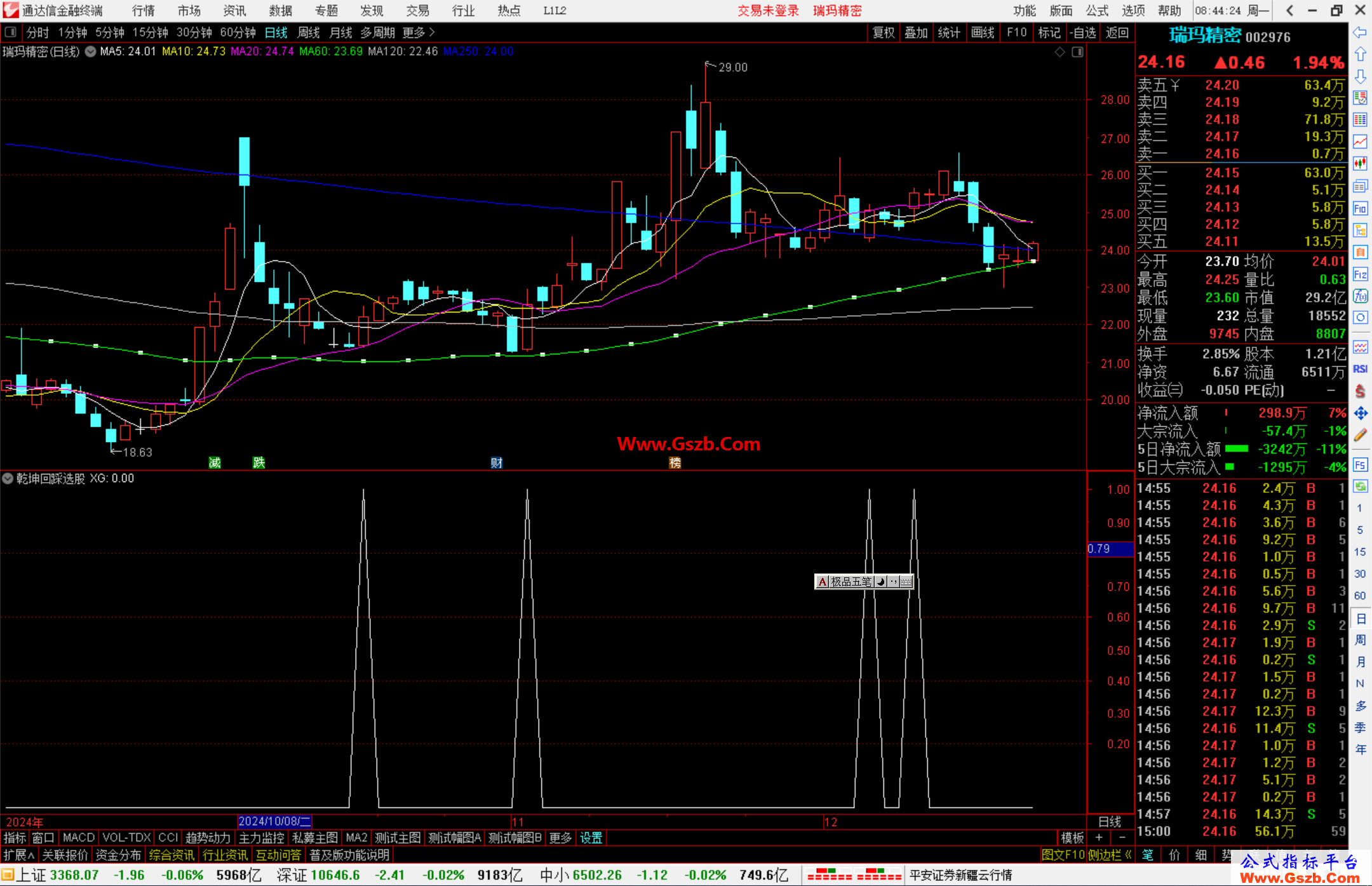The image size is (1372, 886).
Task: Click the orange document sidebar icon
Action: coord(1360,252)
